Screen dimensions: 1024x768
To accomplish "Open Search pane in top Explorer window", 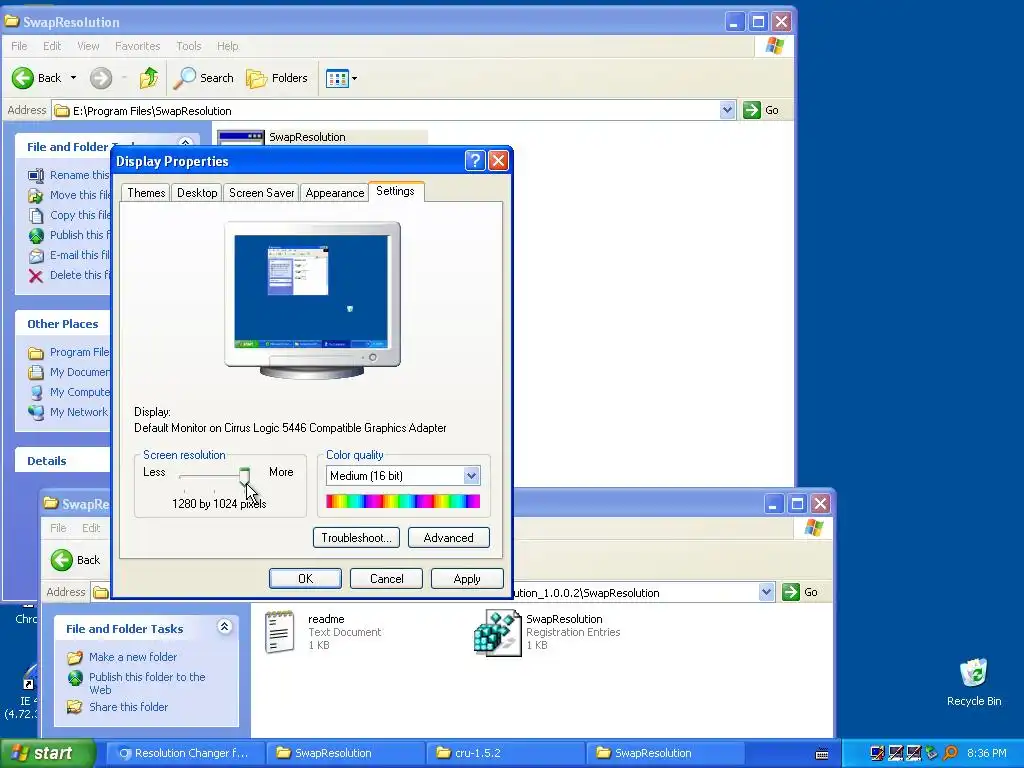I will click(x=204, y=78).
